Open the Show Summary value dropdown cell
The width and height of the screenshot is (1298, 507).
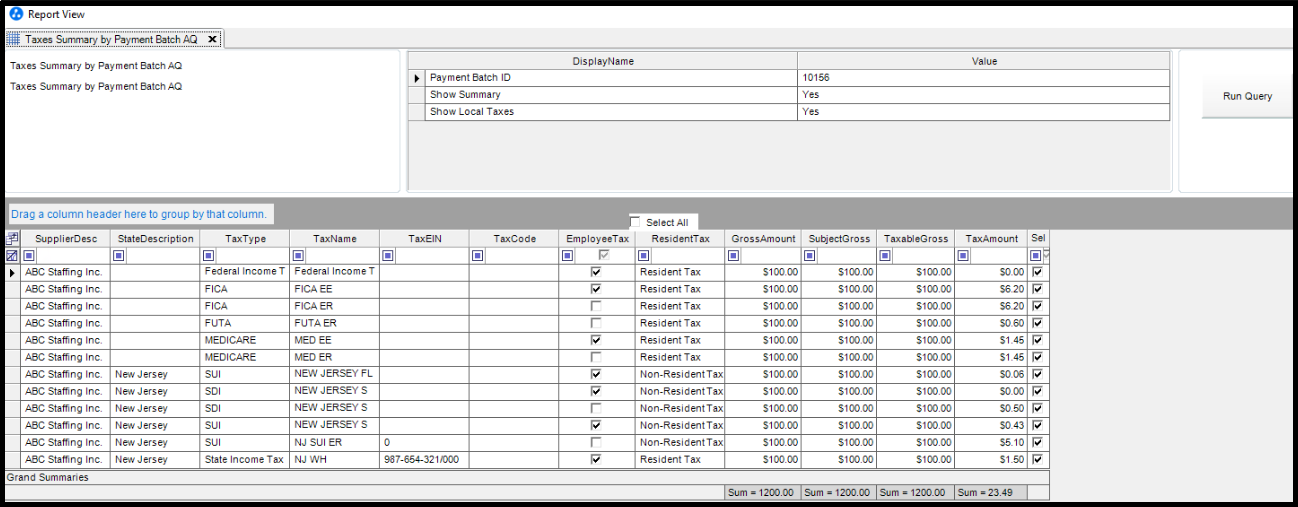(982, 95)
